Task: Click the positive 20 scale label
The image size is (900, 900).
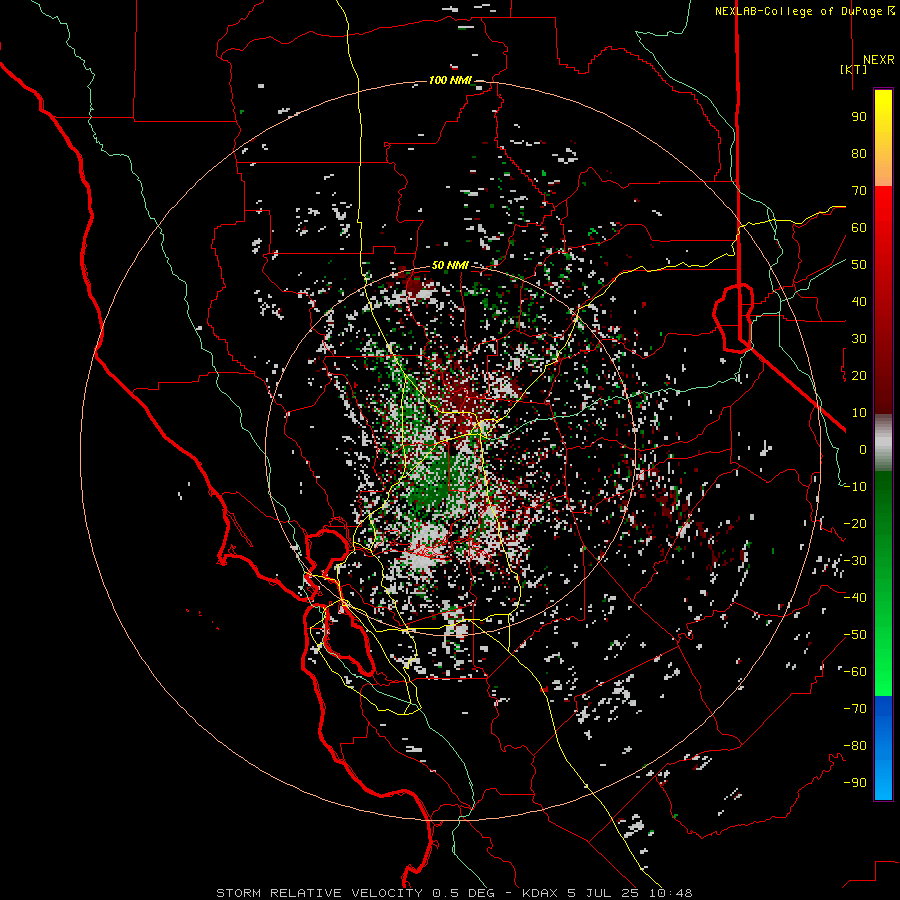Action: pos(859,375)
